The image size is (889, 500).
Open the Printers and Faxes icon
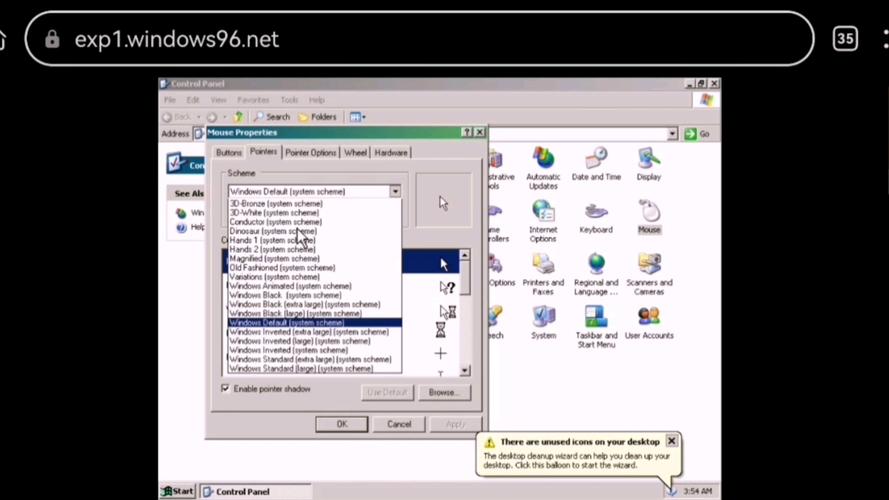tap(543, 274)
